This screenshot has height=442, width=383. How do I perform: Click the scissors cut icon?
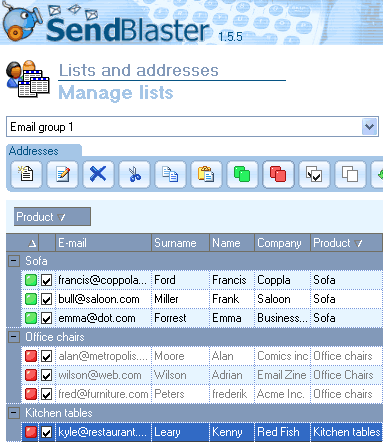click(134, 174)
